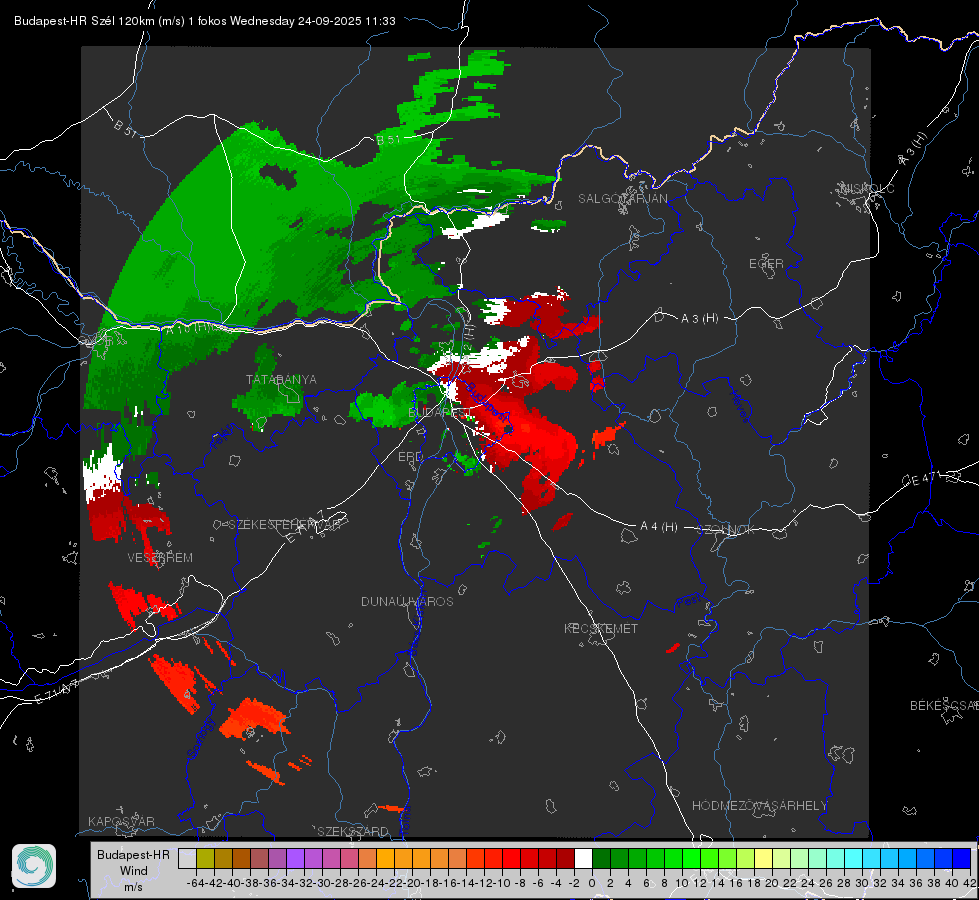The height and width of the screenshot is (900, 979).
Task: Click the A 4 (H) road label
Action: (x=659, y=527)
